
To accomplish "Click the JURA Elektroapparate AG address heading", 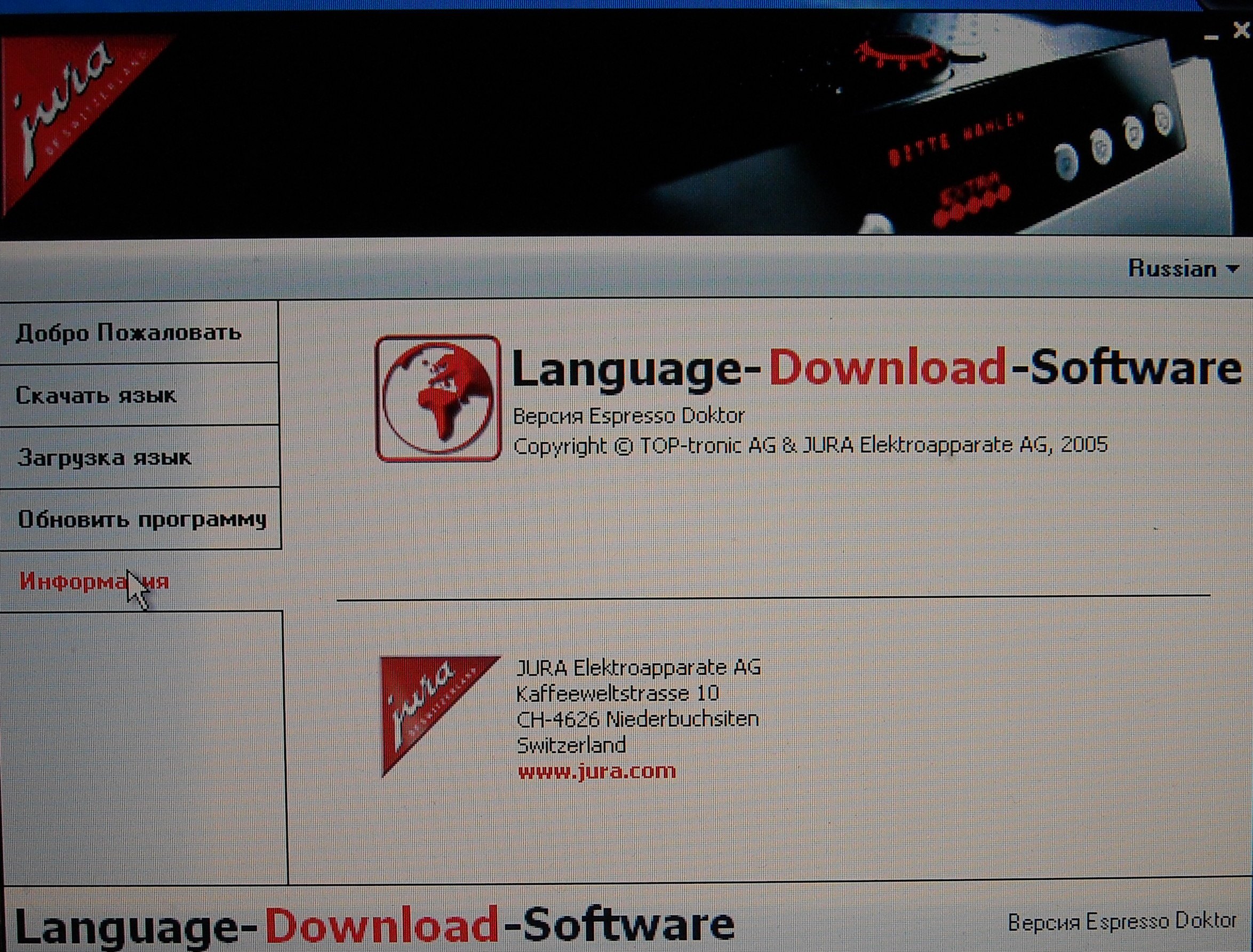I will coord(638,668).
